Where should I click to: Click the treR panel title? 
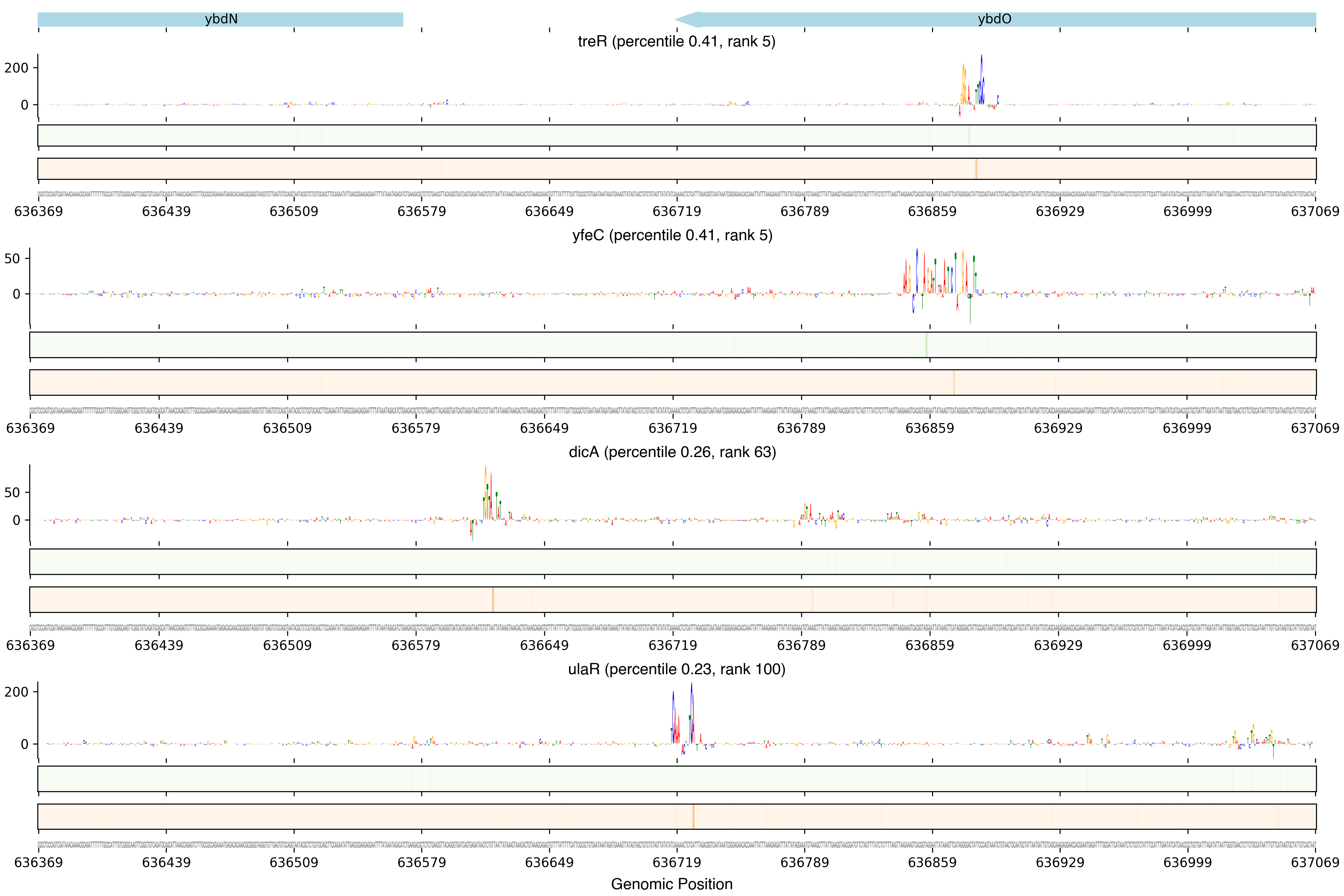676,42
